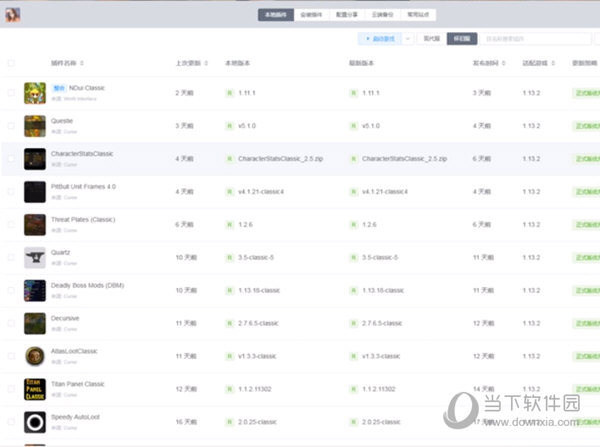Click the Titan Panel Classic icon
Image resolution: width=600 pixels, height=447 pixels.
tap(35, 389)
